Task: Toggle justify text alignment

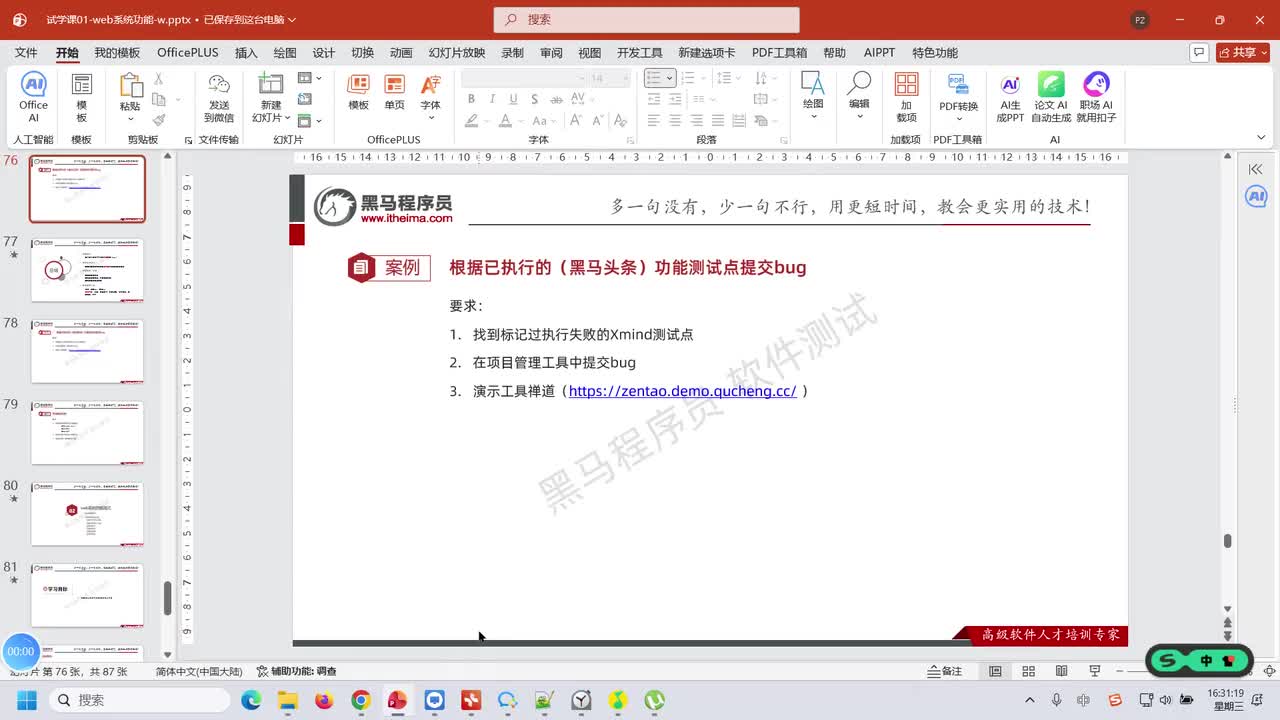Action: click(x=719, y=120)
